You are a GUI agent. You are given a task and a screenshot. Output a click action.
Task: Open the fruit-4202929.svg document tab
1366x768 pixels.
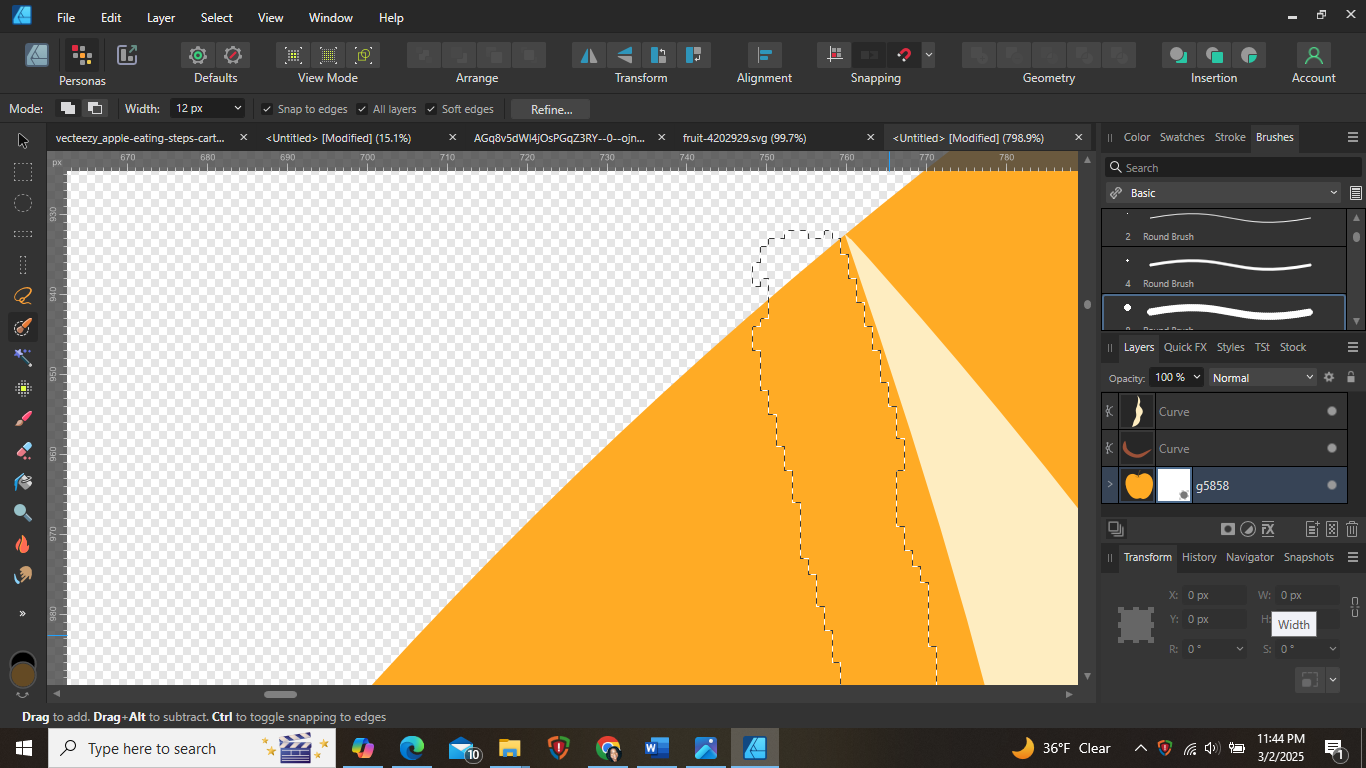[744, 138]
